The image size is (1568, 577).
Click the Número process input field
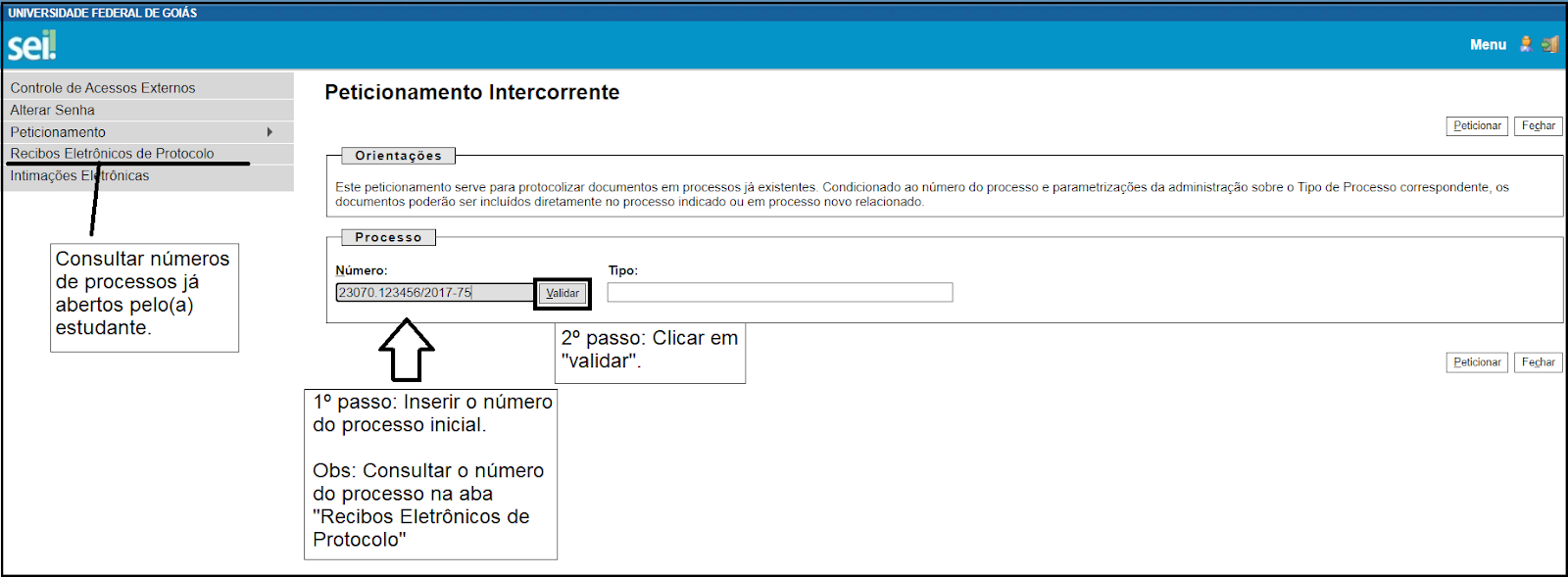pyautogui.click(x=434, y=292)
